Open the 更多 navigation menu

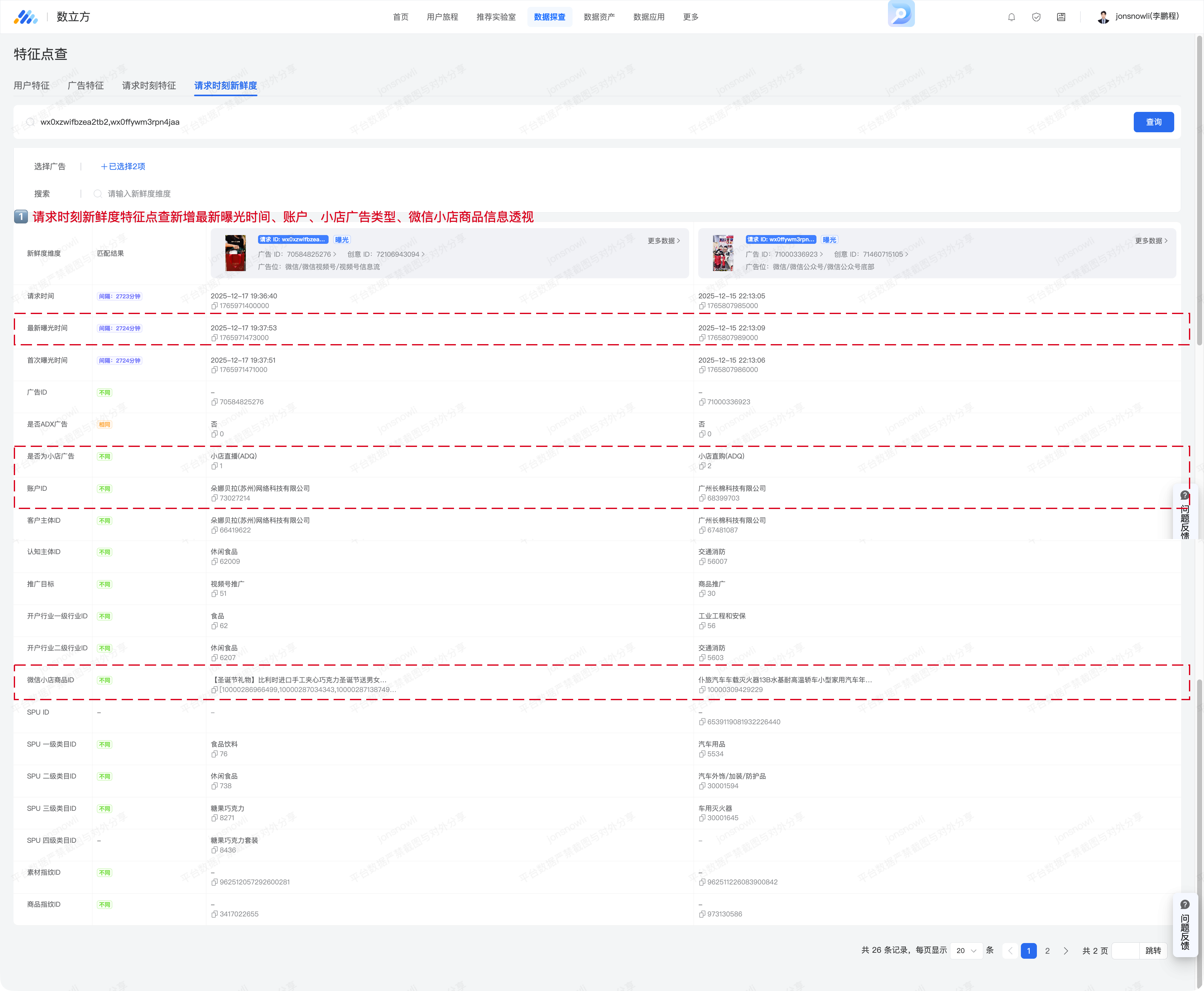click(690, 17)
